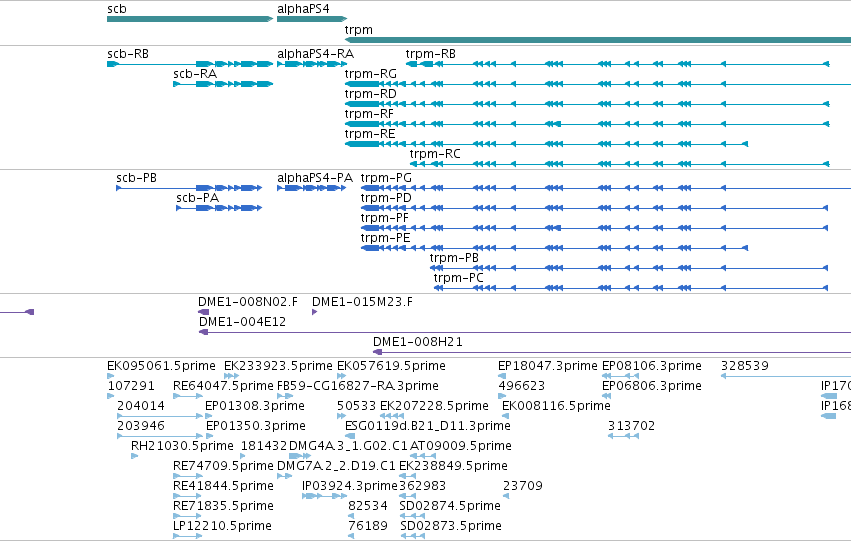Choose RE71835.5prime EST
This screenshot has height=541, width=851.
pos(188,516)
